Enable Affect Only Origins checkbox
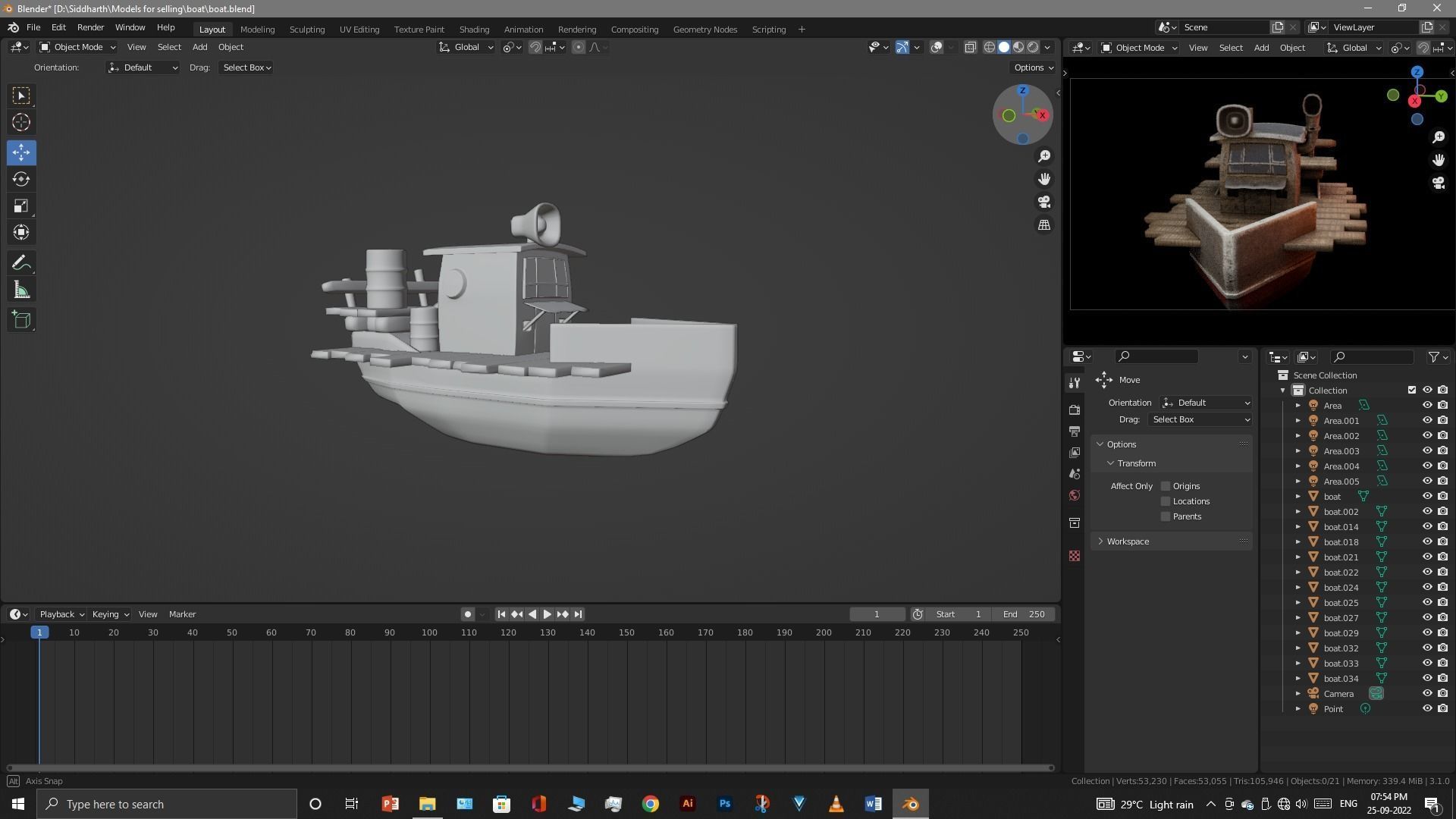 (1166, 486)
